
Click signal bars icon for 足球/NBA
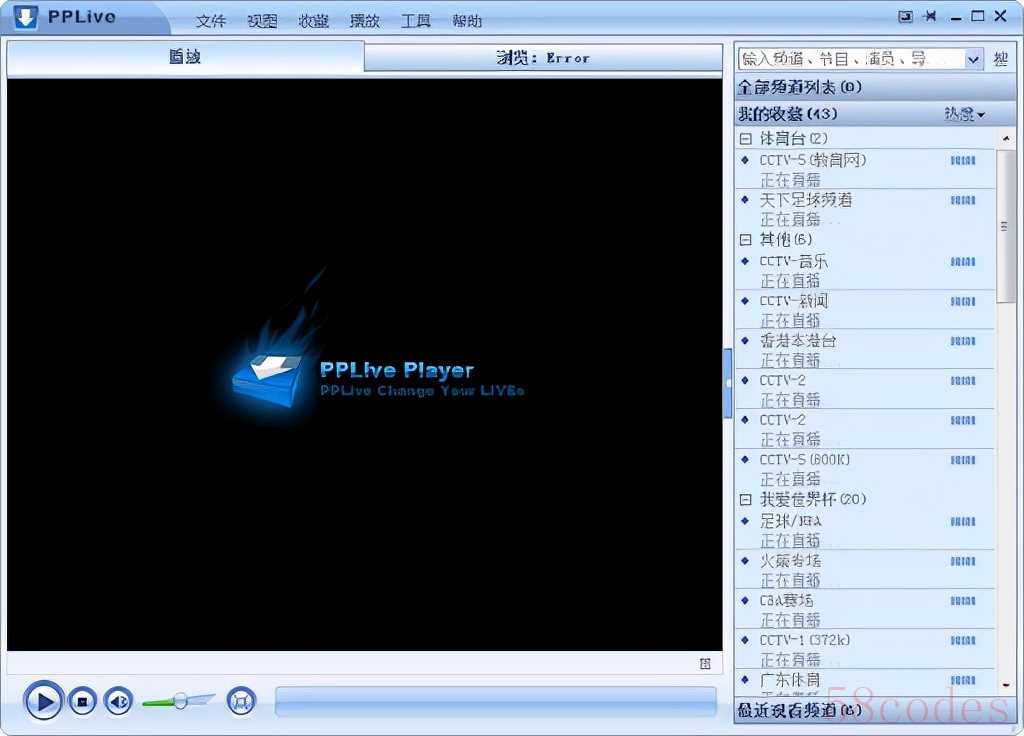963,522
